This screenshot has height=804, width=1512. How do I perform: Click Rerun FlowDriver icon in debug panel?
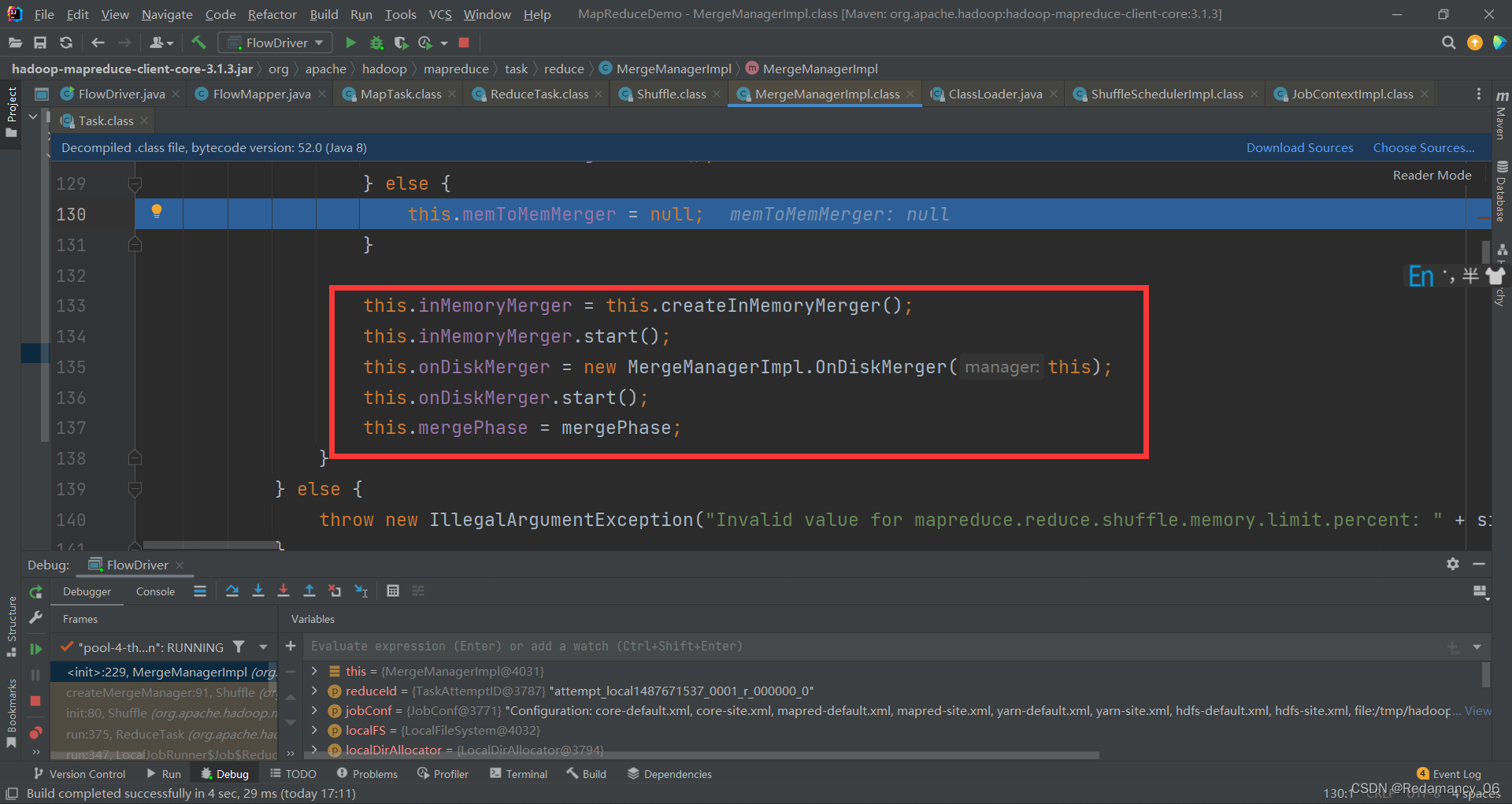35,592
